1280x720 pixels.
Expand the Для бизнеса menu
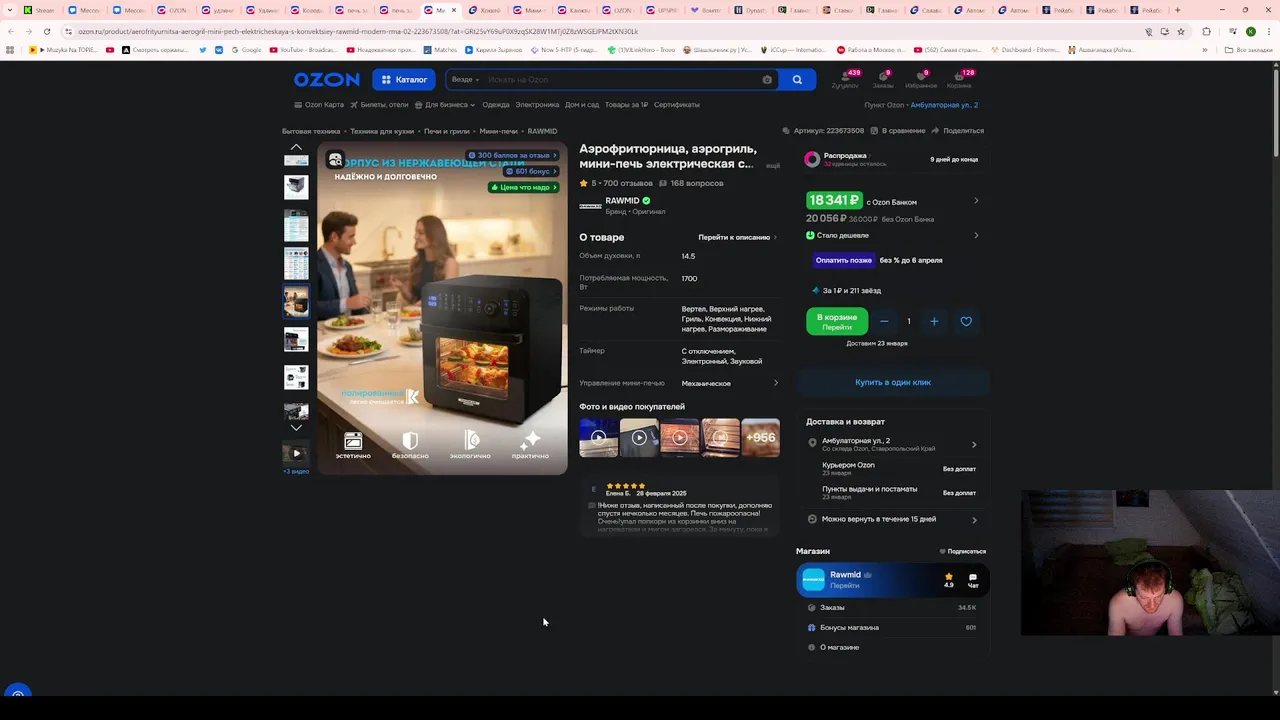(445, 105)
